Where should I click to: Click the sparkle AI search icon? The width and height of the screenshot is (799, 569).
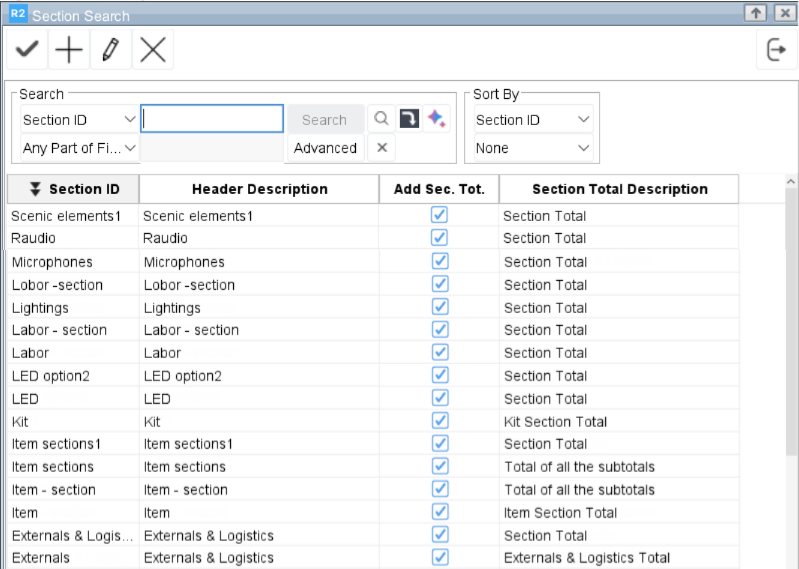tap(436, 119)
